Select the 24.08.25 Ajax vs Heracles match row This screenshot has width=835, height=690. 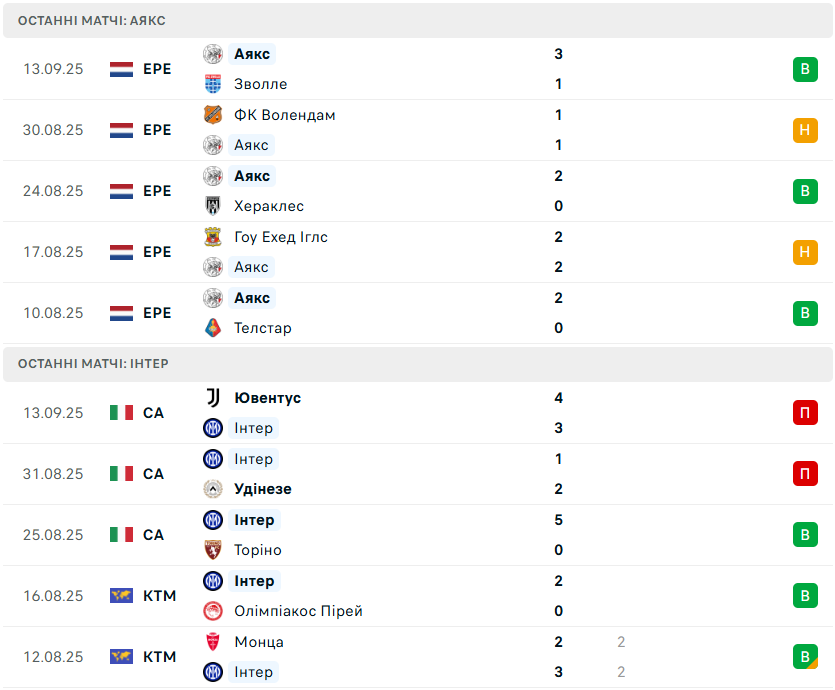418,191
